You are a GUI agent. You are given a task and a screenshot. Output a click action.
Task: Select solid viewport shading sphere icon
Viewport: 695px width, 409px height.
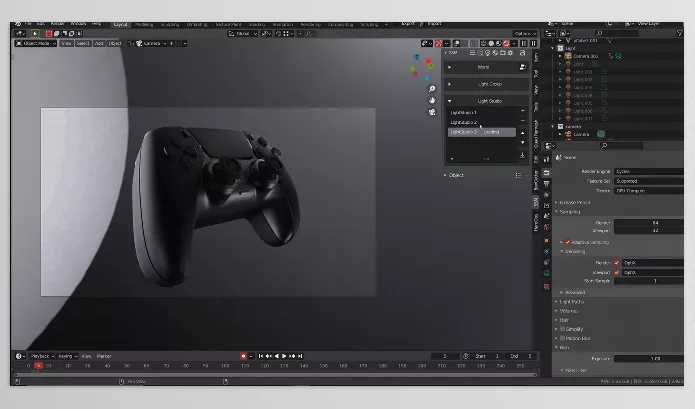click(x=491, y=43)
